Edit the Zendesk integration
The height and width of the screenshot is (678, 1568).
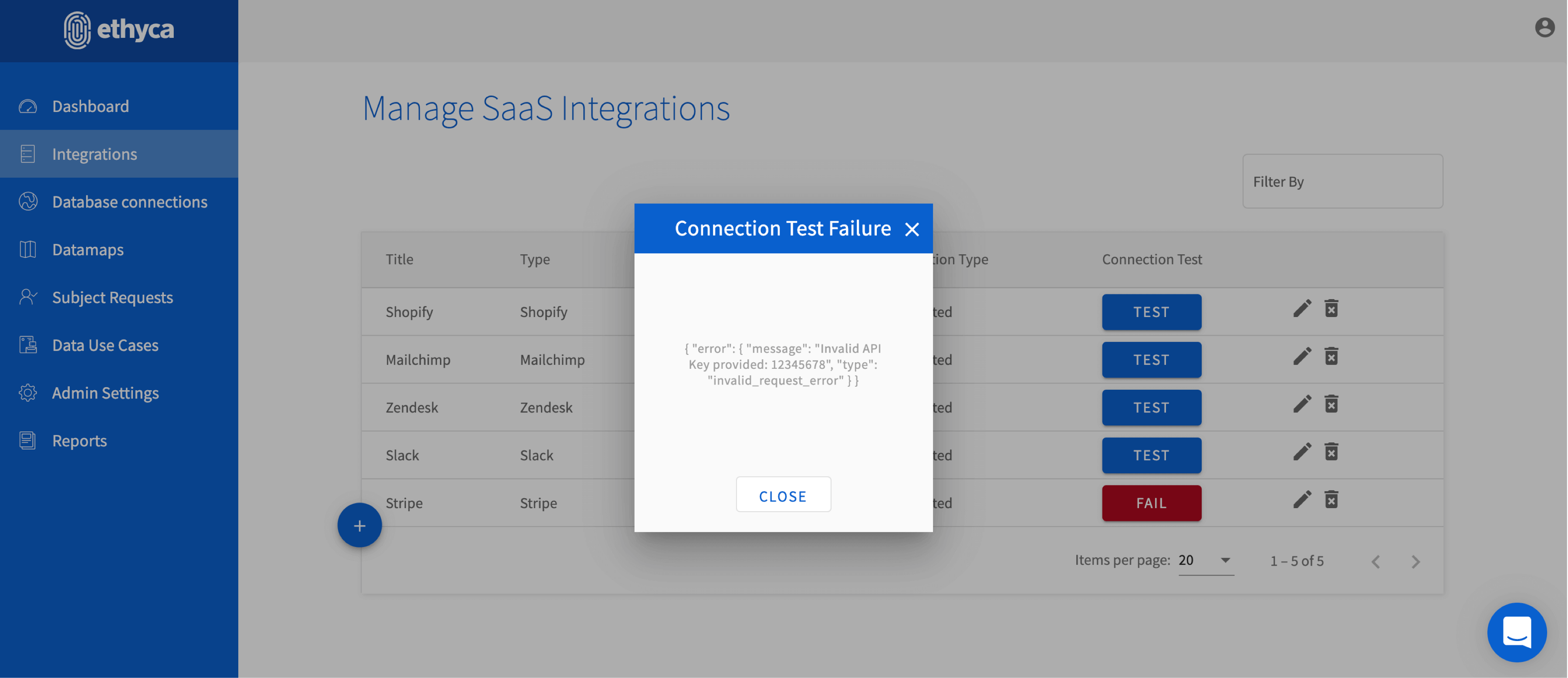point(1301,404)
